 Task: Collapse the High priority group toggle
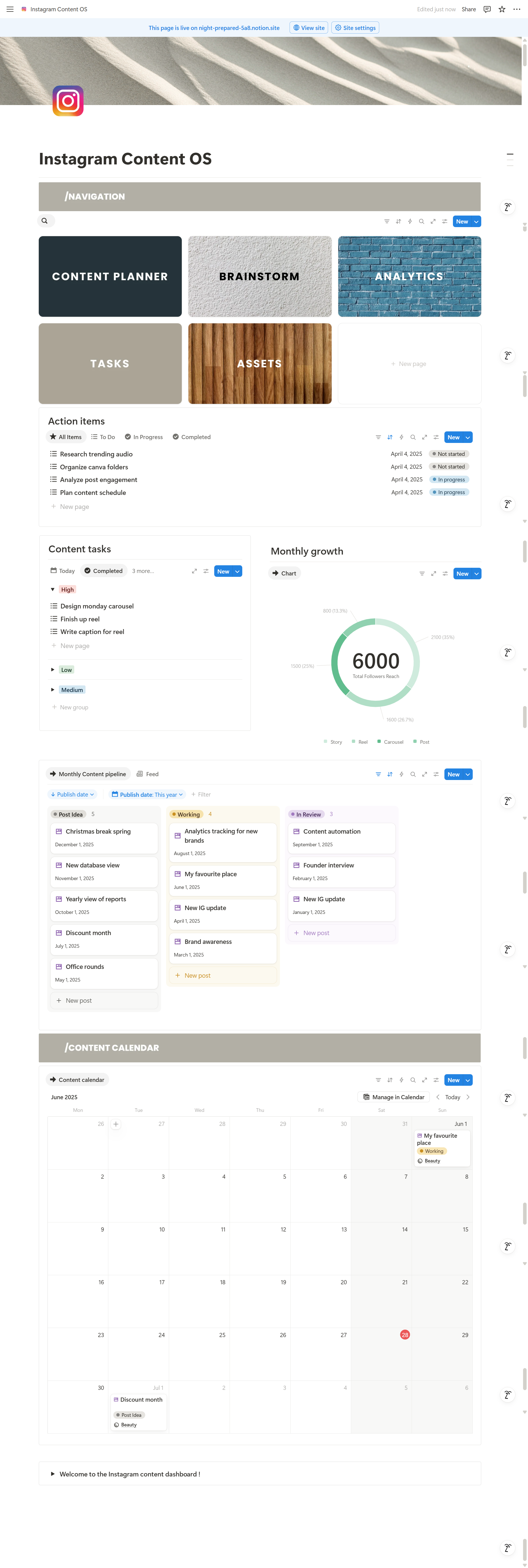click(52, 589)
